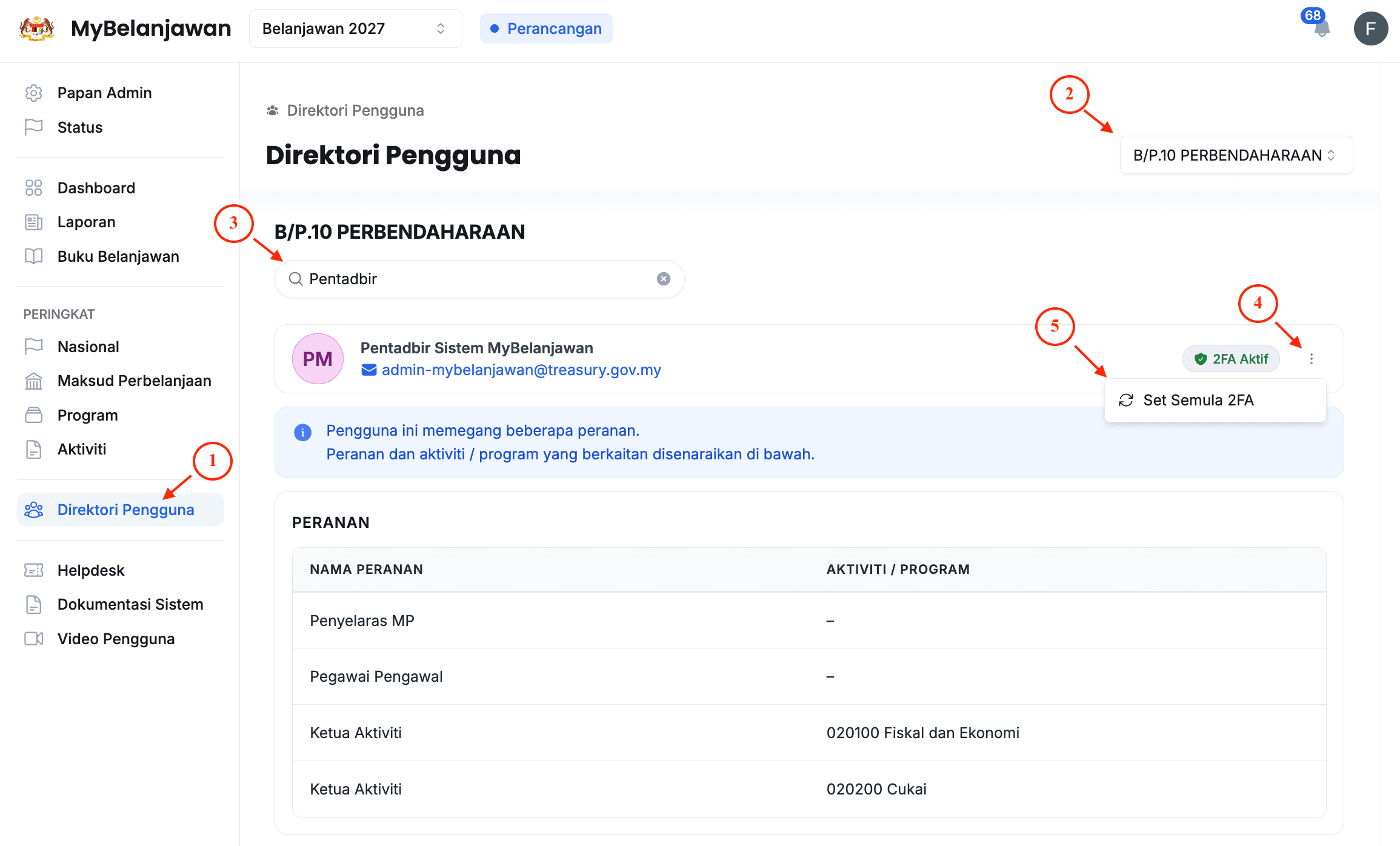Click the 2FA Aktif badge
Viewport: 1400px width, 846px height.
[x=1231, y=359]
